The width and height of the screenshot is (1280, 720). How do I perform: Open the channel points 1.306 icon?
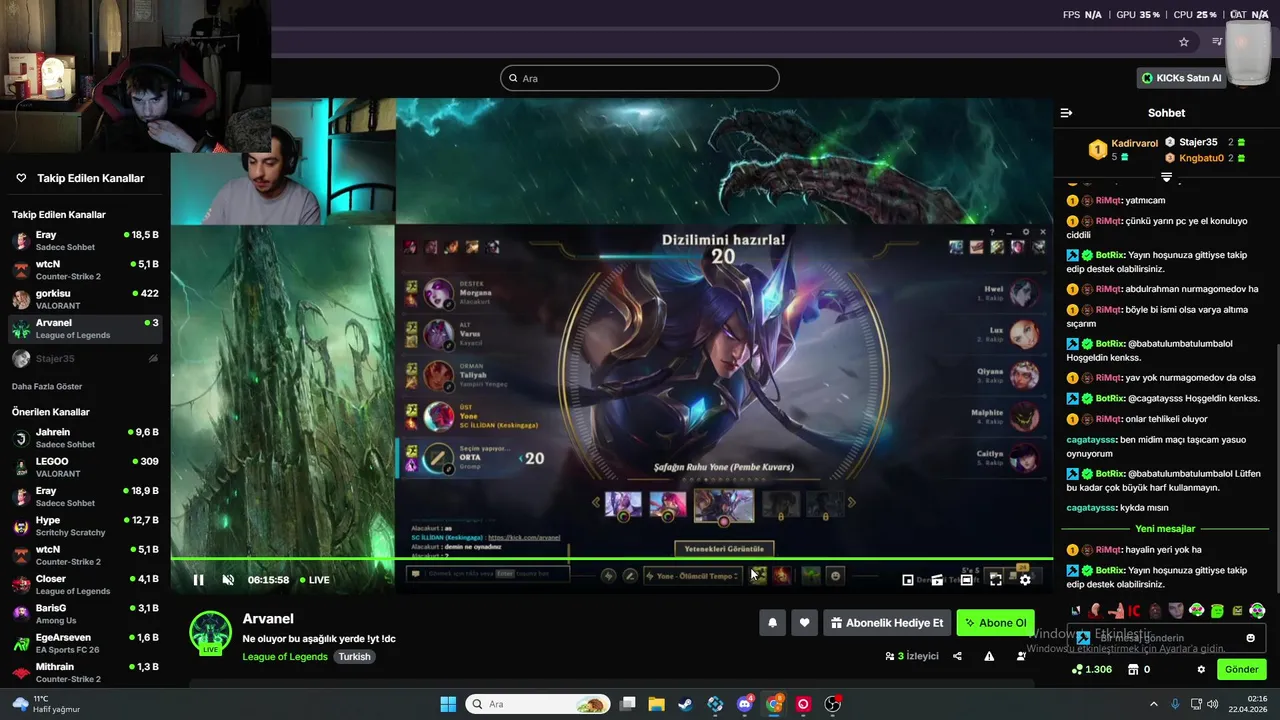pyautogui.click(x=1091, y=669)
